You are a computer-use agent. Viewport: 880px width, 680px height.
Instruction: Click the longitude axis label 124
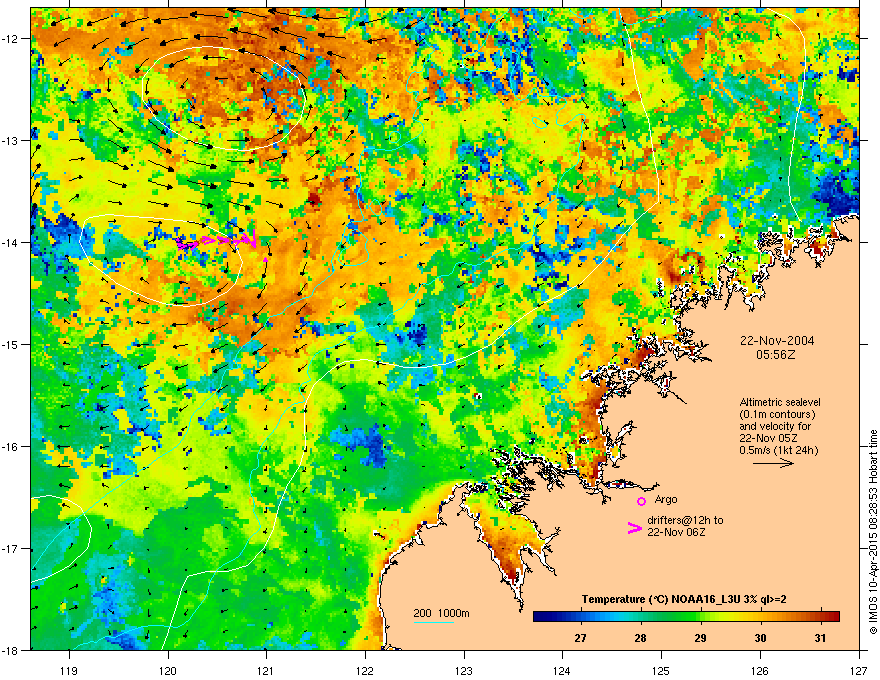[x=562, y=670]
